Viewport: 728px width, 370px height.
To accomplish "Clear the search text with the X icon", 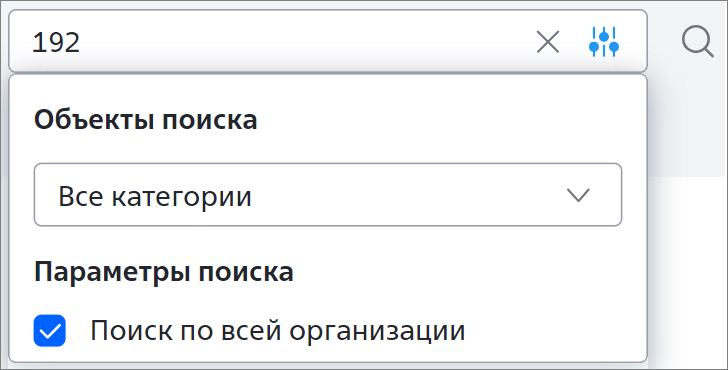I will pyautogui.click(x=548, y=42).
